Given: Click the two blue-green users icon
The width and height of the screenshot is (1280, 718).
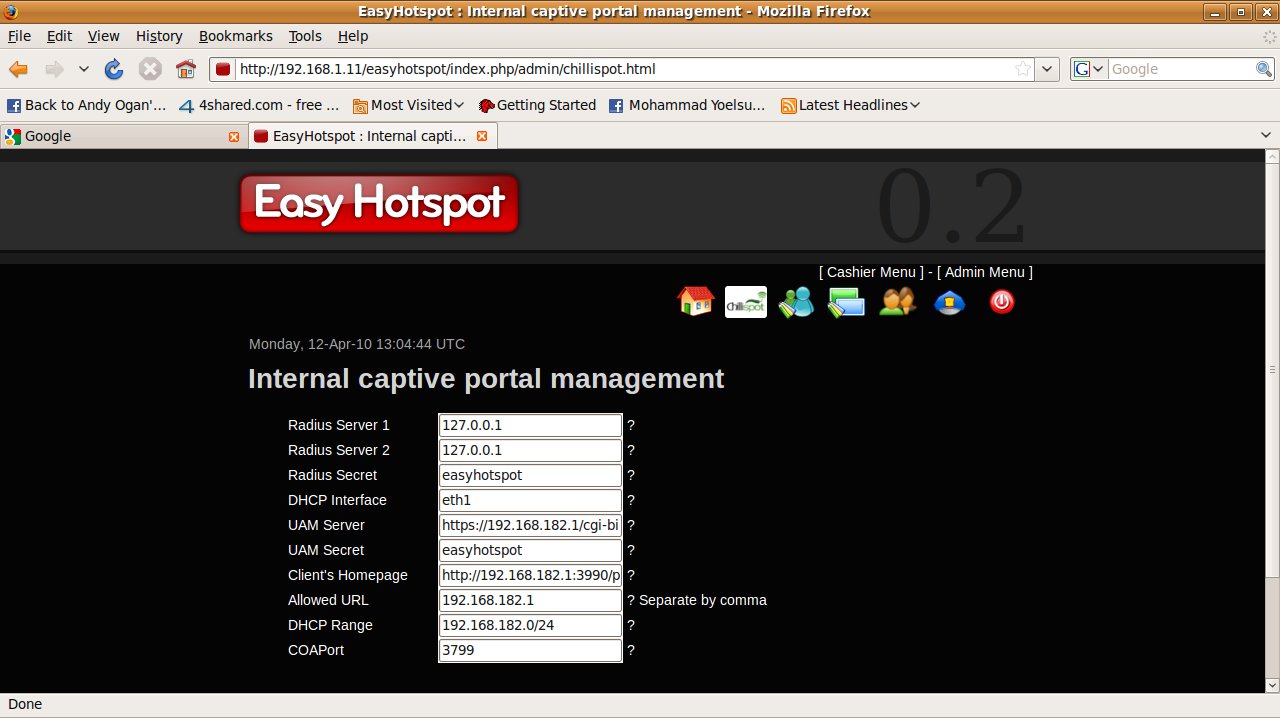Looking at the screenshot, I should click(797, 302).
